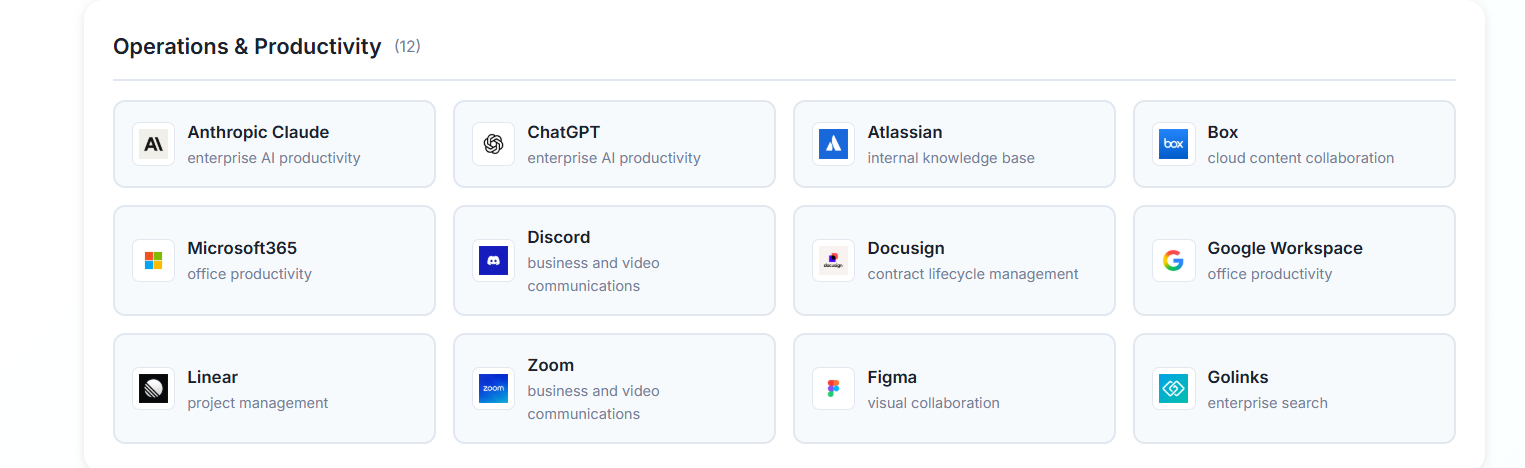Open the Docusign title text
Viewport: 1525px width, 468px height.
[905, 248]
